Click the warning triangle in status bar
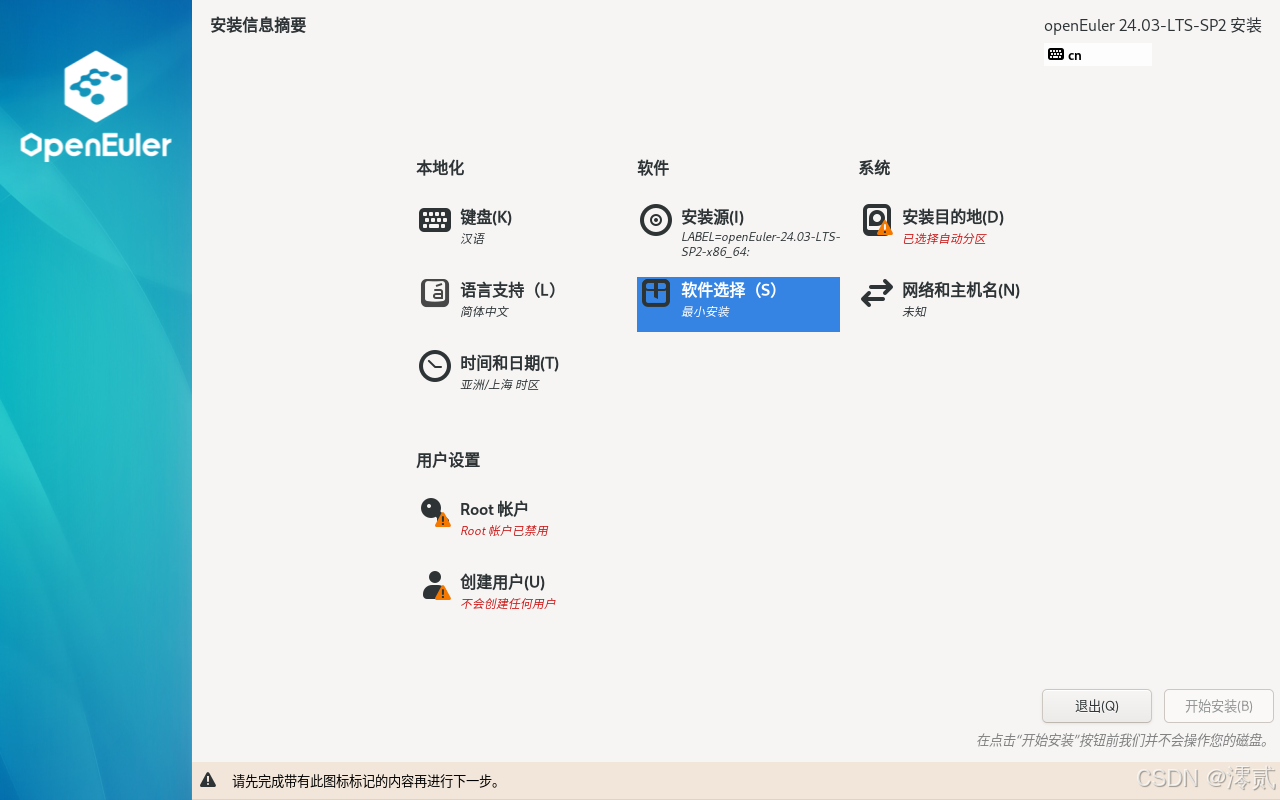Image resolution: width=1280 pixels, height=800 pixels. [209, 780]
